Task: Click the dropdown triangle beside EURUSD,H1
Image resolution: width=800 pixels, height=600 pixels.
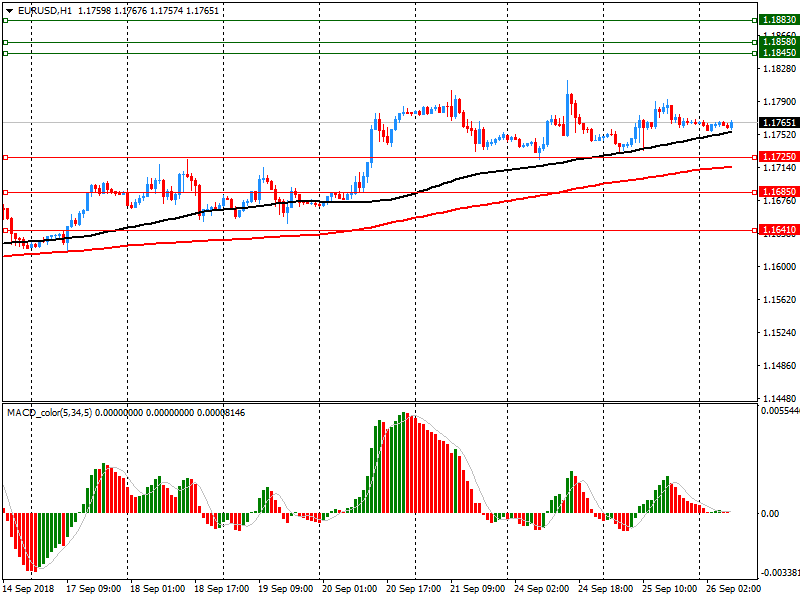Action: pos(9,10)
